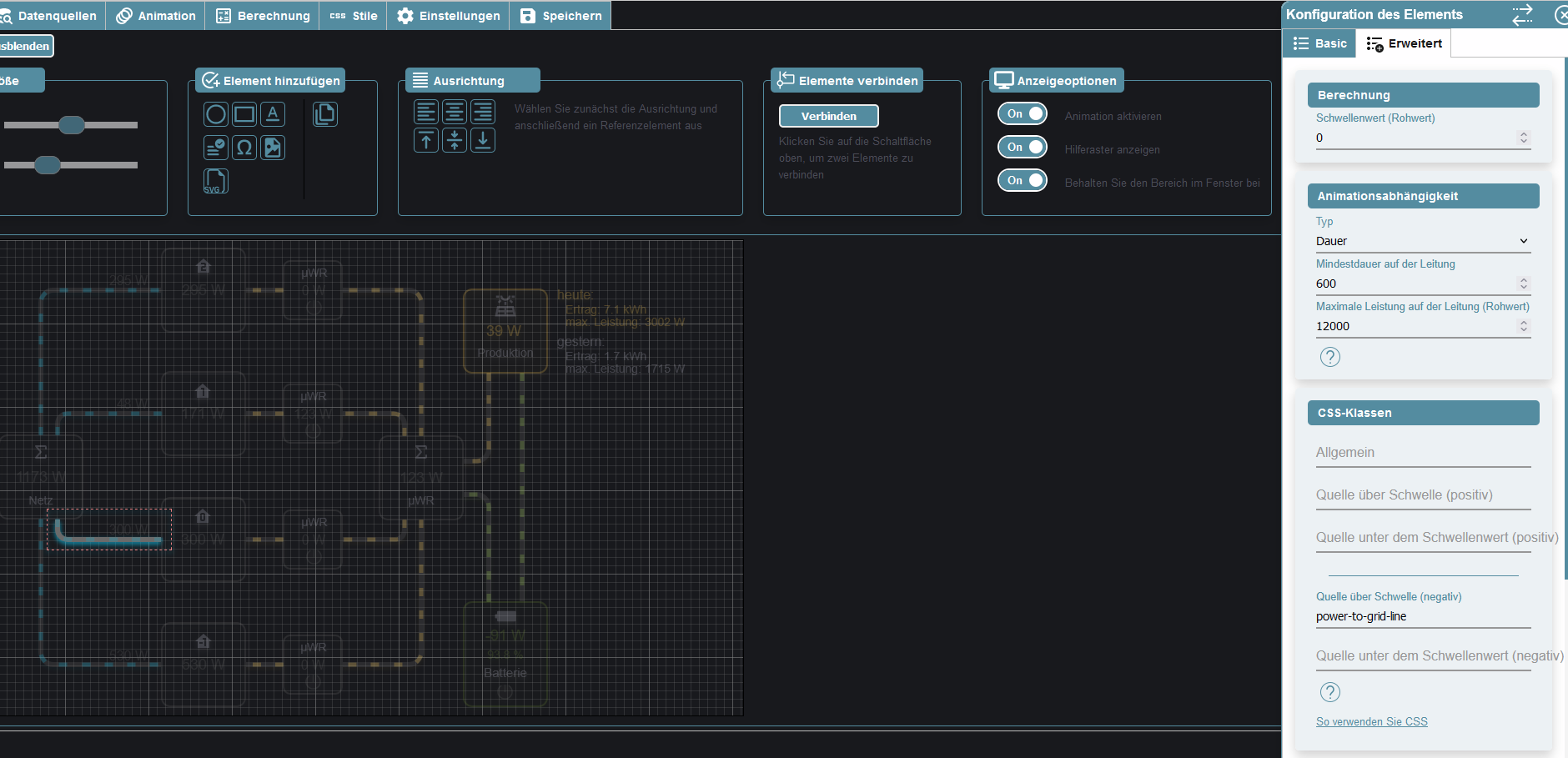The height and width of the screenshot is (758, 1568).
Task: Add an image element
Action: point(273,148)
